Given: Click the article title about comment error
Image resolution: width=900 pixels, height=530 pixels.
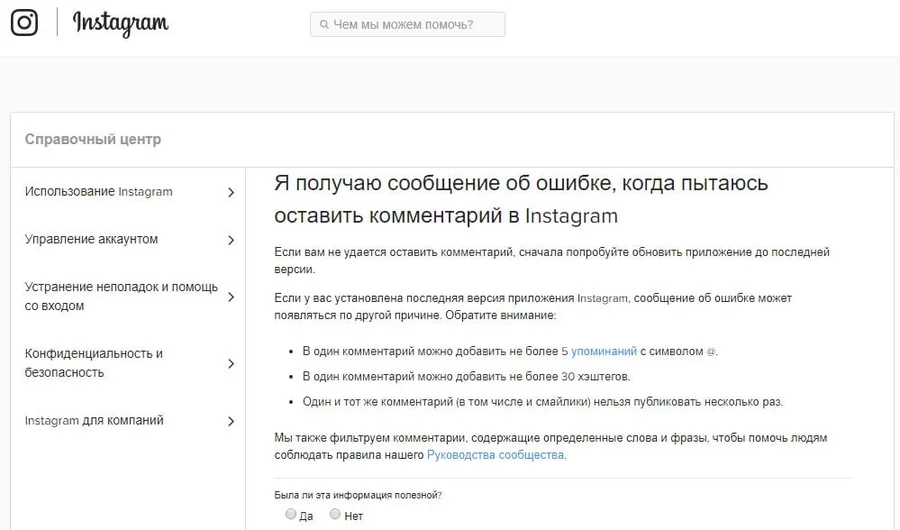Looking at the screenshot, I should click(x=520, y=199).
